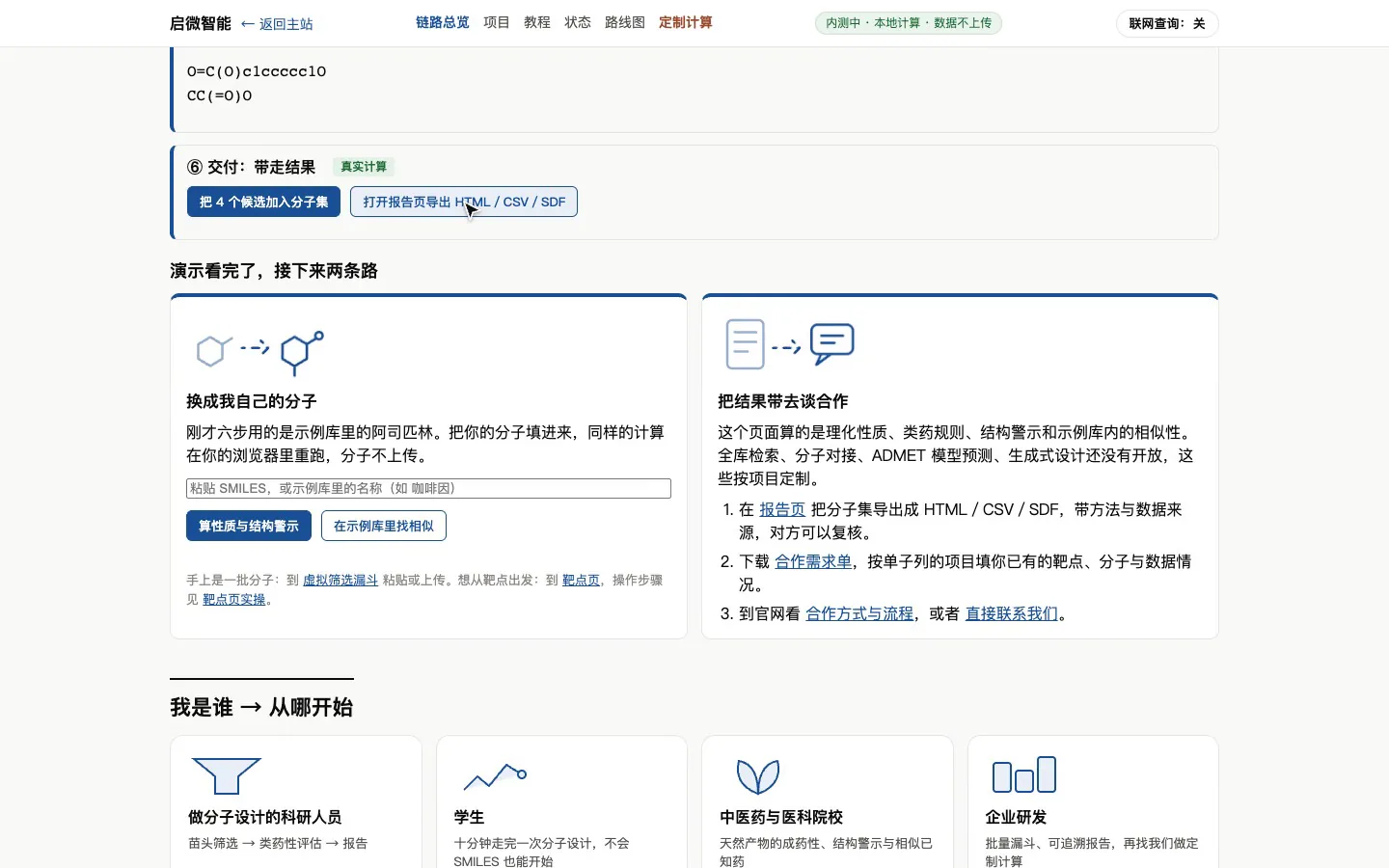Click the SMILES text O=C(O)c1ccccc1O
1389x868 pixels.
click(257, 71)
